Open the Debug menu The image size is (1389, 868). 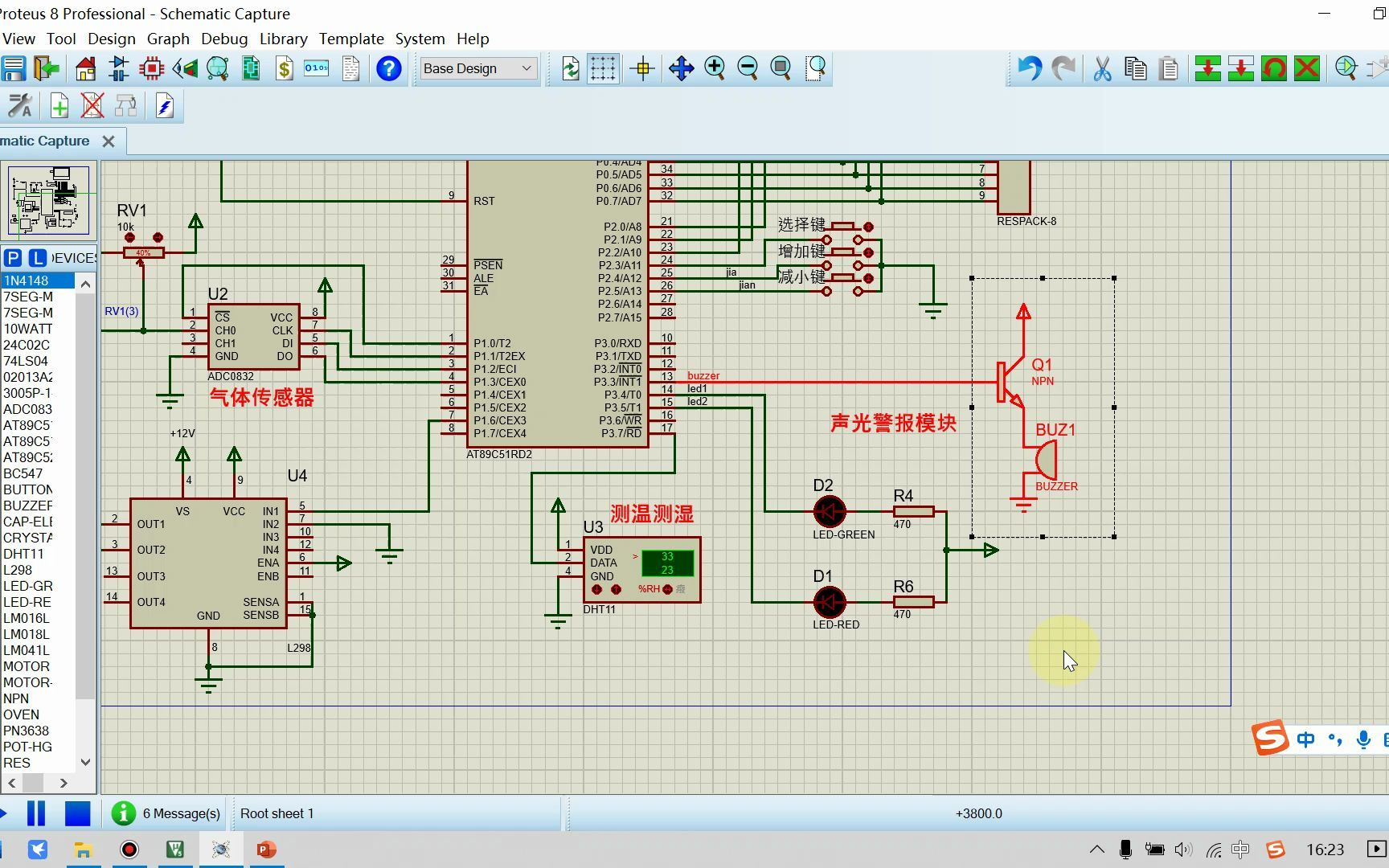[x=224, y=39]
